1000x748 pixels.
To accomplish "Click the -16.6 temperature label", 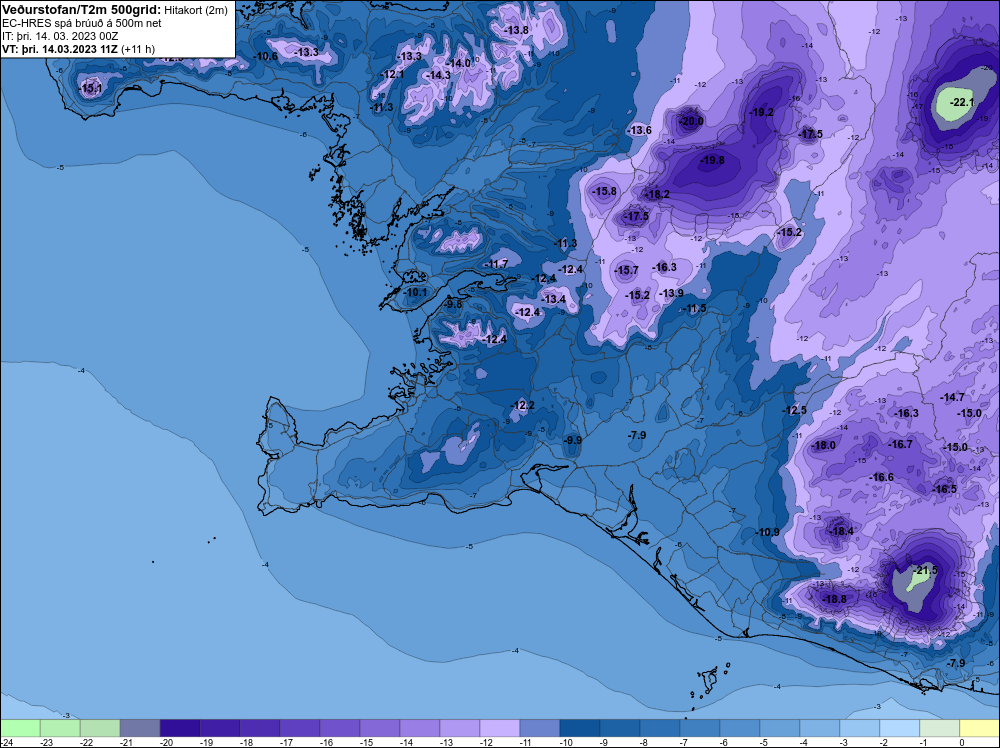I will coord(881,477).
